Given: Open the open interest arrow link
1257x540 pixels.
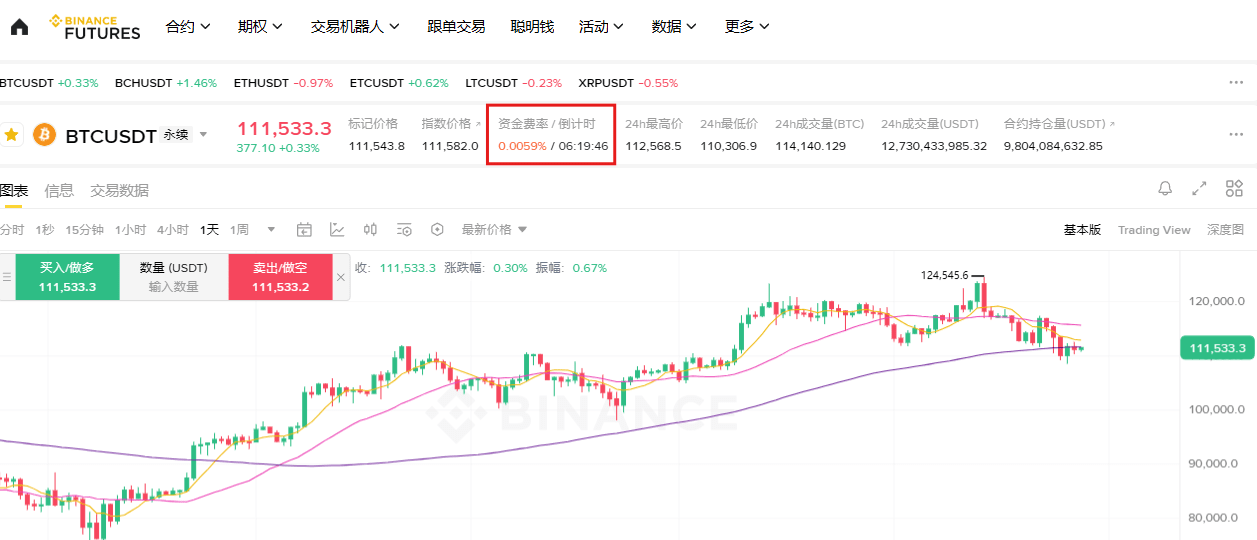Looking at the screenshot, I should coord(1112,124).
